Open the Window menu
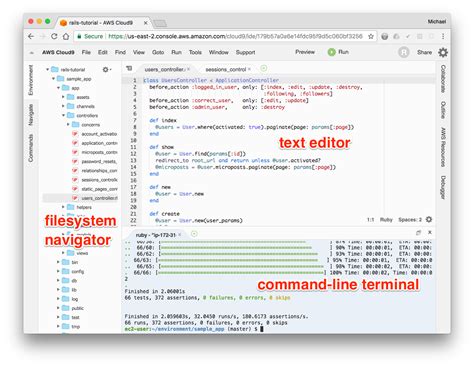Screen dimensions: 474x367 (218, 52)
